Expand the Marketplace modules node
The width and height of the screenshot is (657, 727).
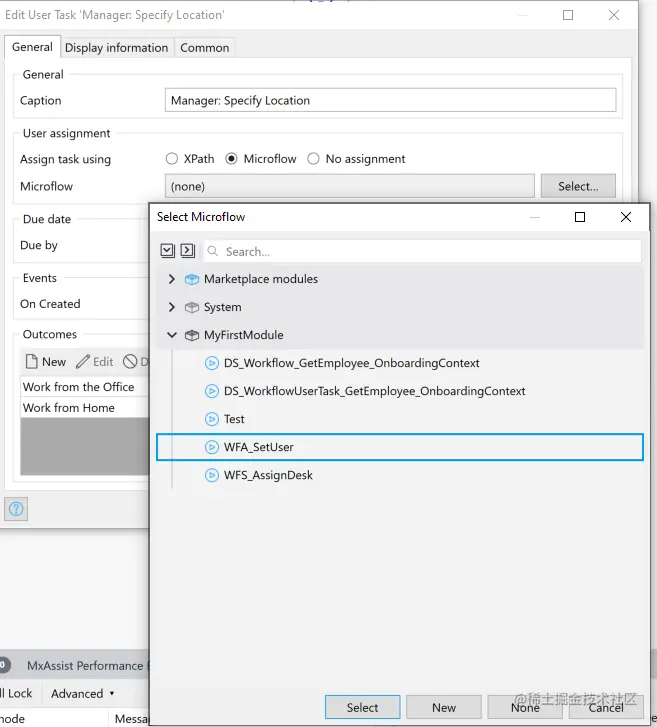pos(172,279)
